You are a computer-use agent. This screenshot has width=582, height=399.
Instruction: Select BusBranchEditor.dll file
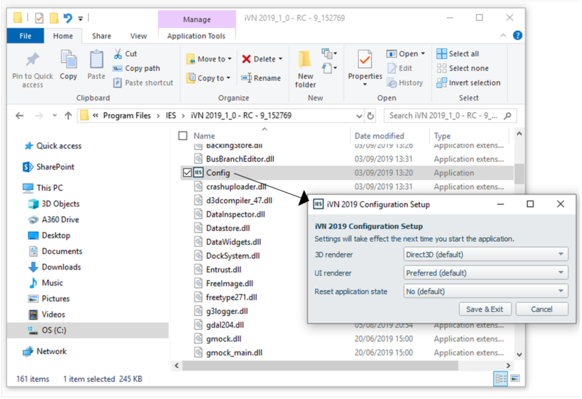click(241, 159)
